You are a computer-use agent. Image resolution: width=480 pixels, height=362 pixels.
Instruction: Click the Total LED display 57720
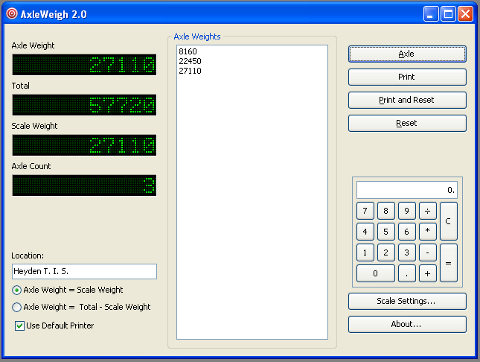(x=84, y=105)
